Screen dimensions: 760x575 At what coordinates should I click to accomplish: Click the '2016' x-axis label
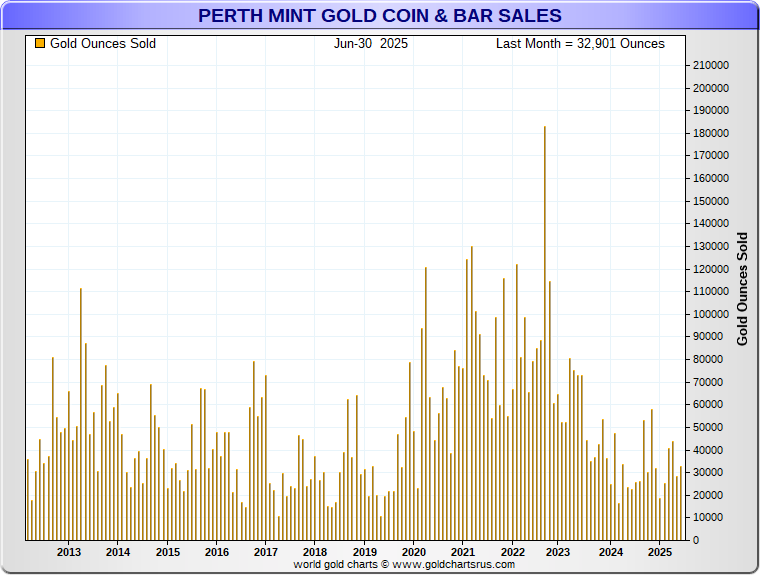click(x=217, y=552)
